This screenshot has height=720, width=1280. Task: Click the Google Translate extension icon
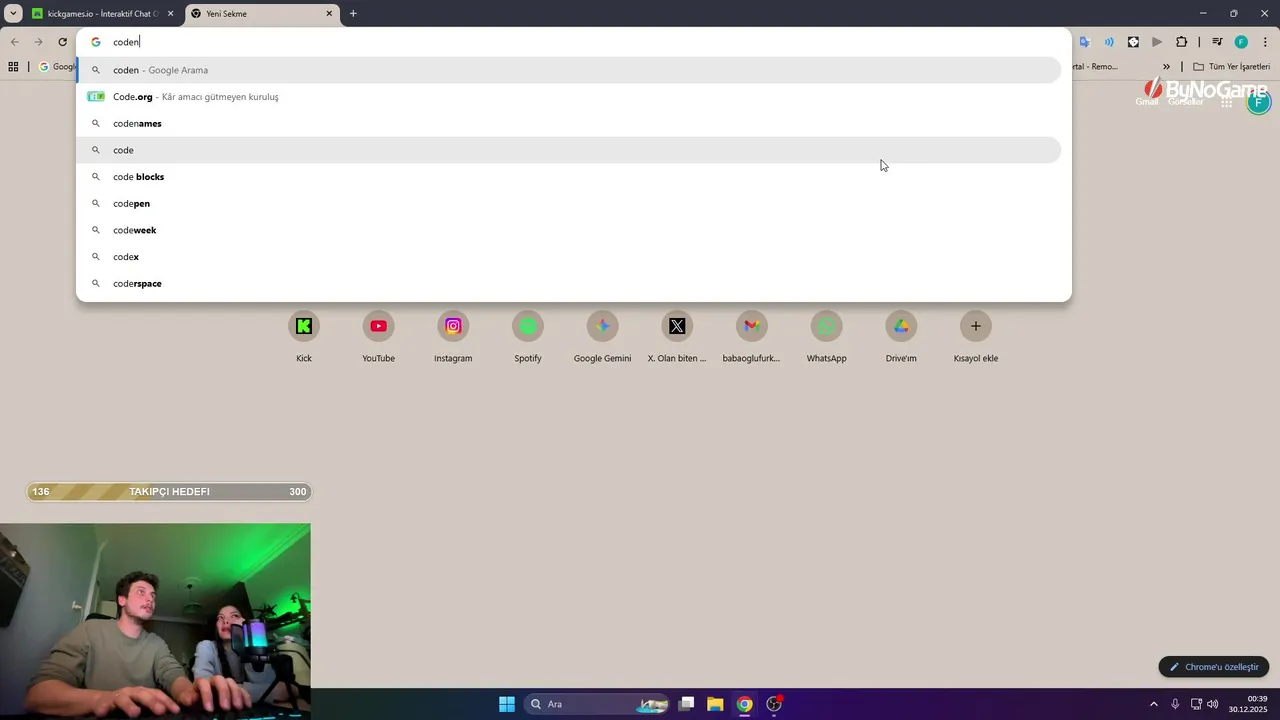point(1084,42)
